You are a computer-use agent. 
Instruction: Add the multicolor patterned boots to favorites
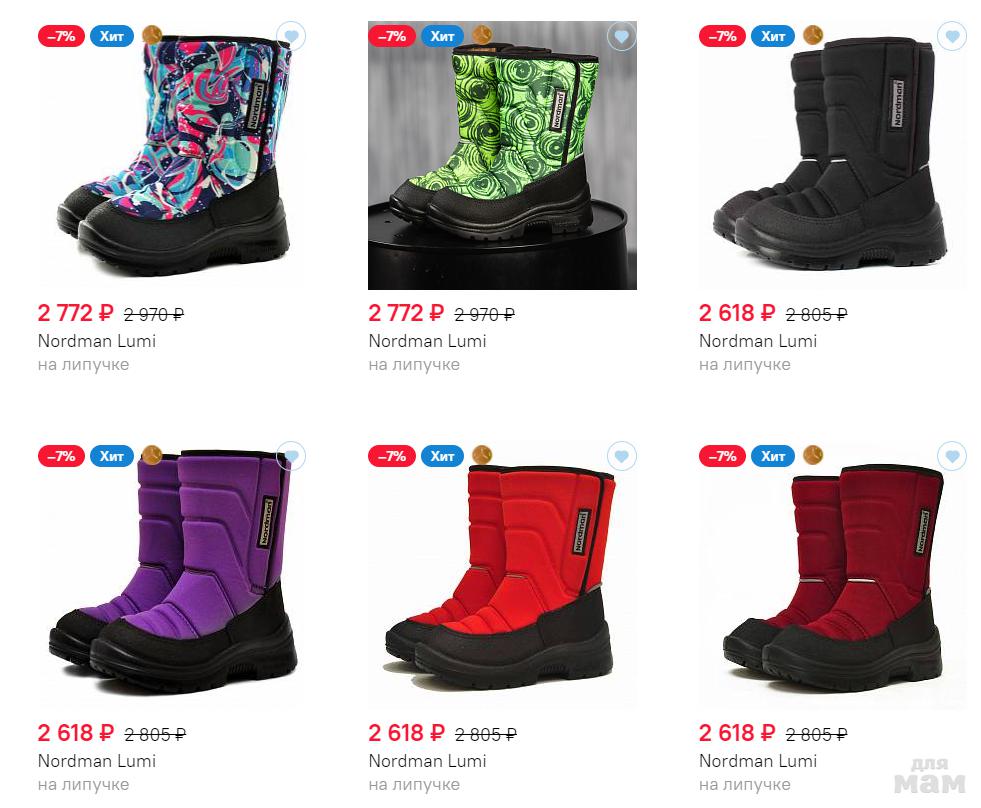[291, 36]
